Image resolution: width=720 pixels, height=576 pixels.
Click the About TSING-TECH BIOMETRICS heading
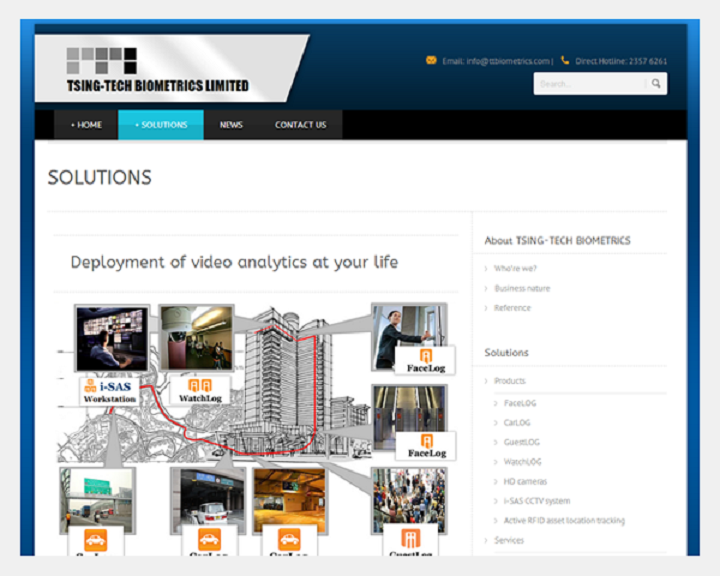557,241
